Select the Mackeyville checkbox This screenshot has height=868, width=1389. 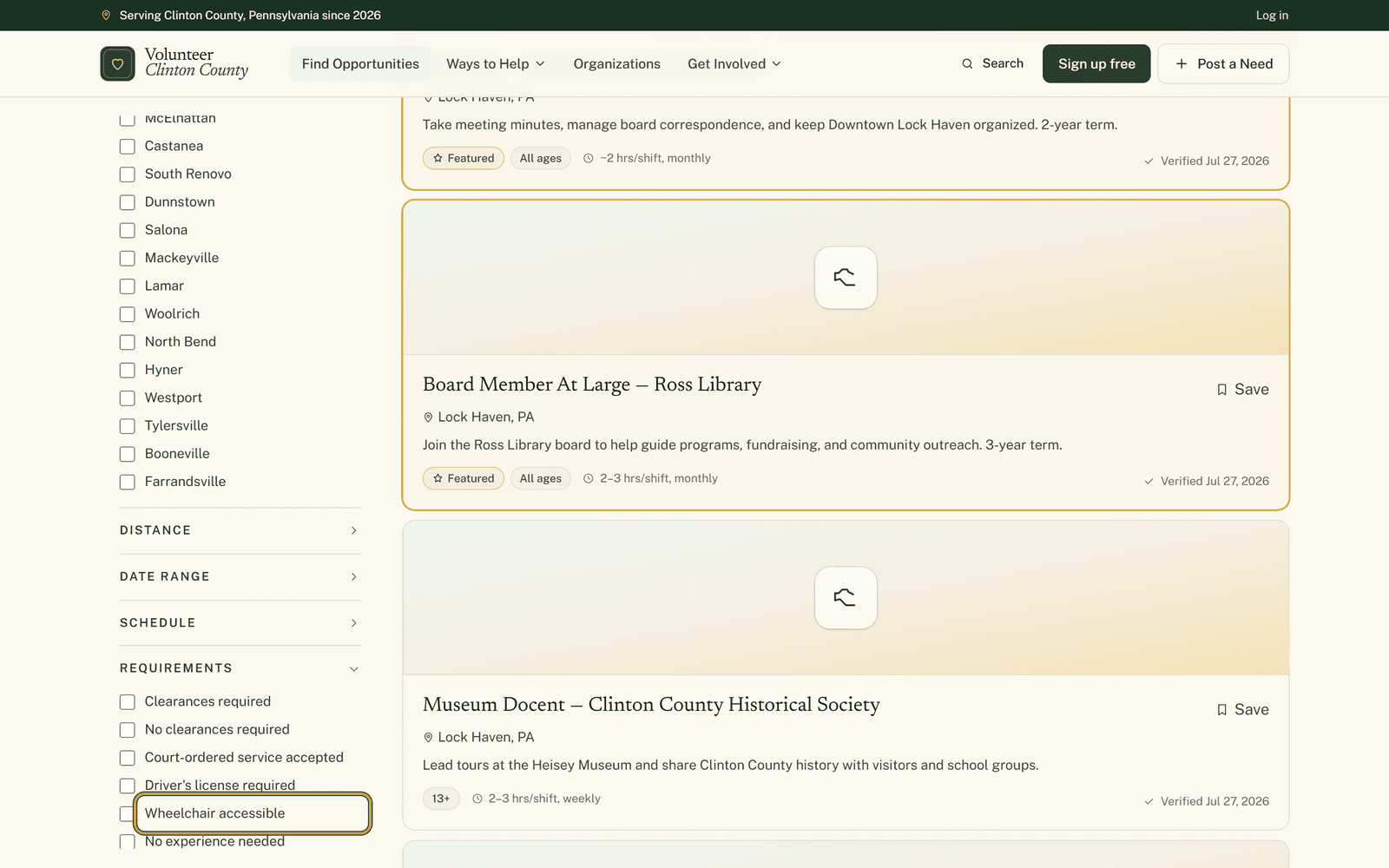(x=128, y=259)
